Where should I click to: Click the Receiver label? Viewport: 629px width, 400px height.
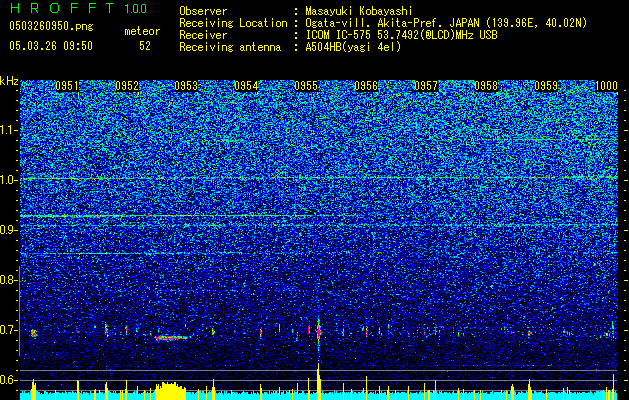pyautogui.click(x=203, y=35)
